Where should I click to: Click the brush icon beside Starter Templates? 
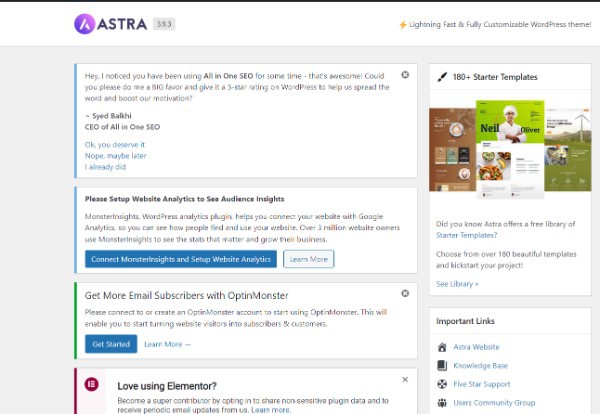coord(442,77)
